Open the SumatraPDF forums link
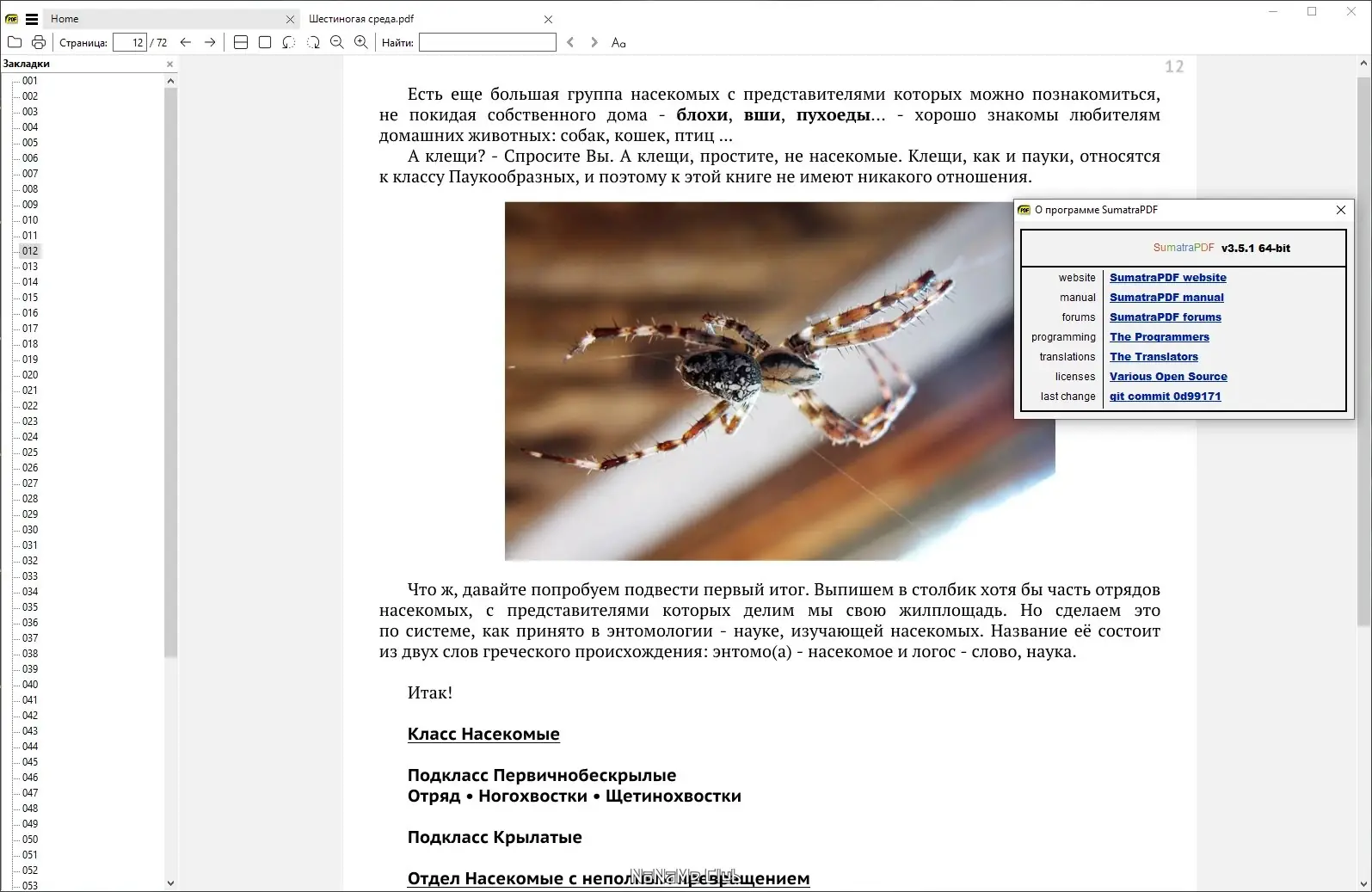 [x=1165, y=317]
